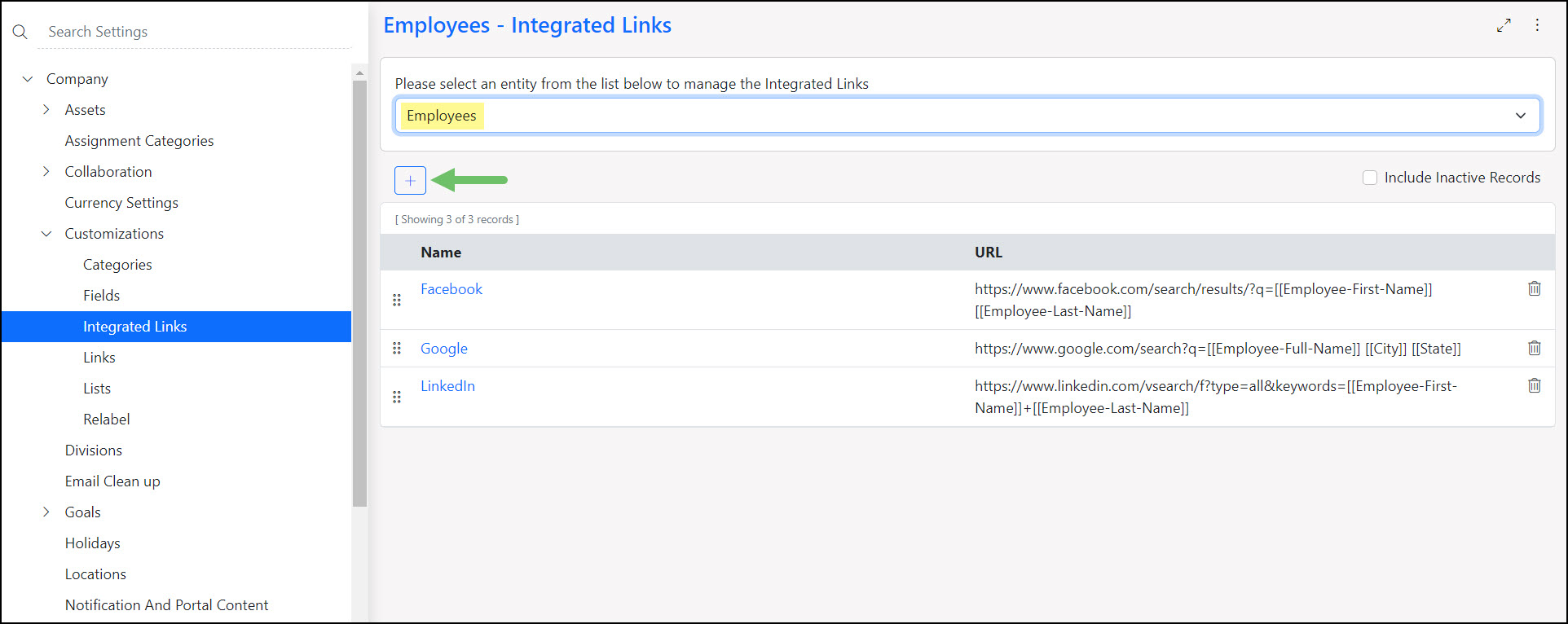Image resolution: width=1568 pixels, height=624 pixels.
Task: Open Notification And Portal Content settings
Action: coord(166,605)
